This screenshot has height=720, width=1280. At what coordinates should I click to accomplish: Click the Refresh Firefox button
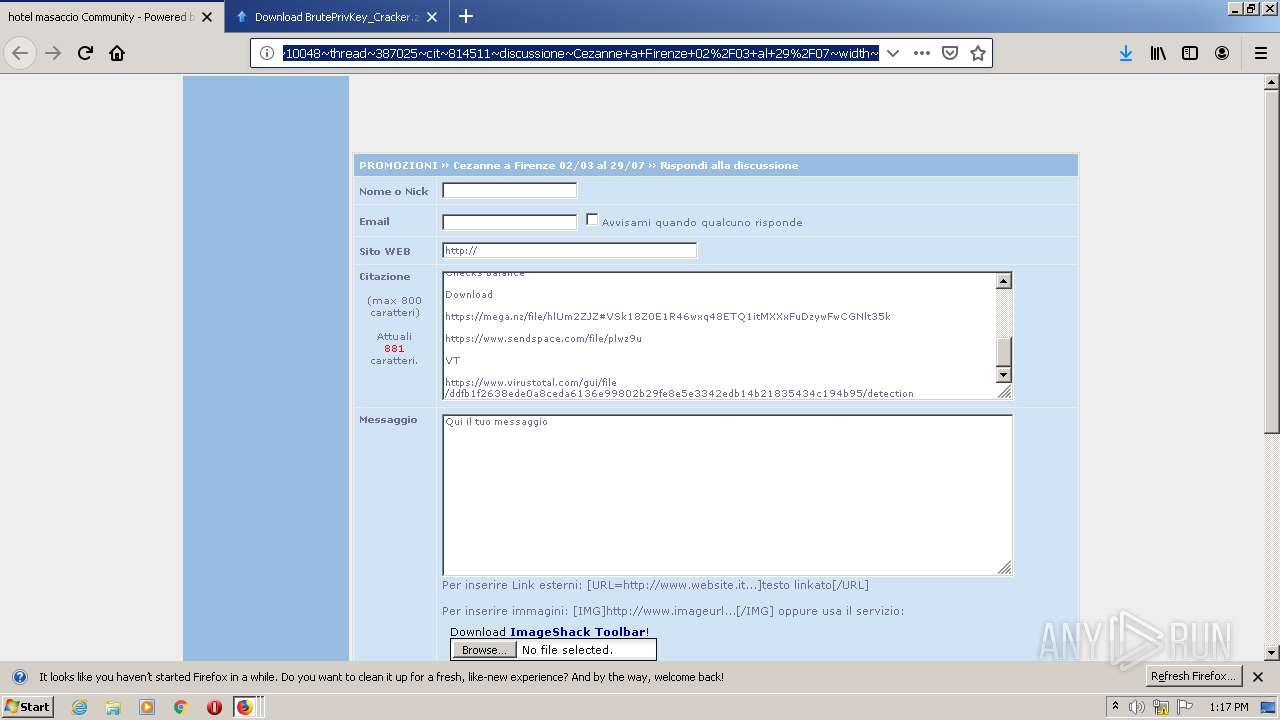click(1194, 676)
